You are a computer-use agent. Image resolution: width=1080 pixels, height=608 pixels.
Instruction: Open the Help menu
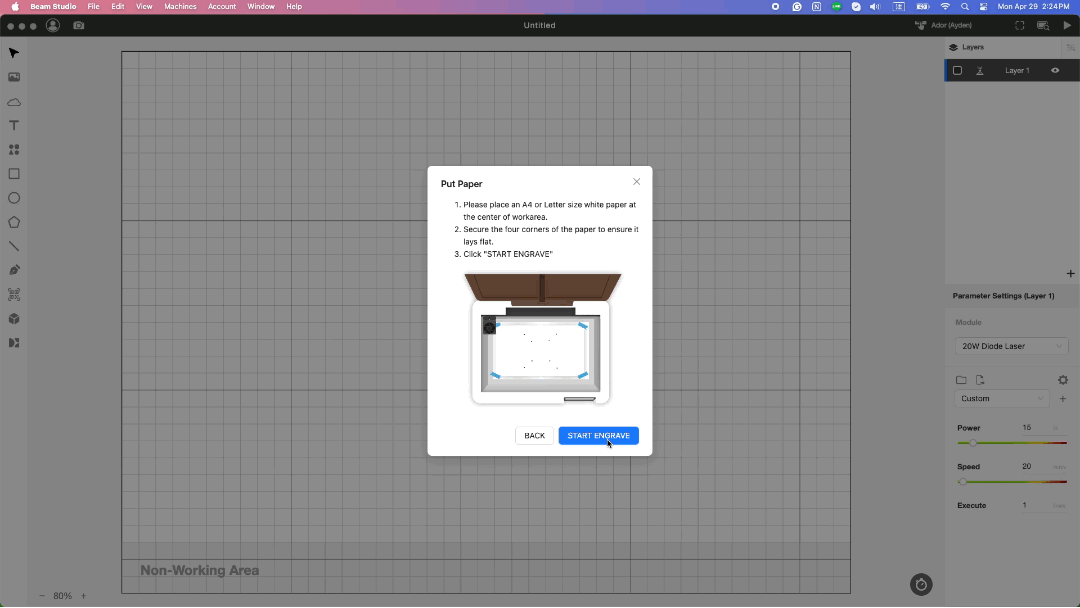click(x=294, y=6)
